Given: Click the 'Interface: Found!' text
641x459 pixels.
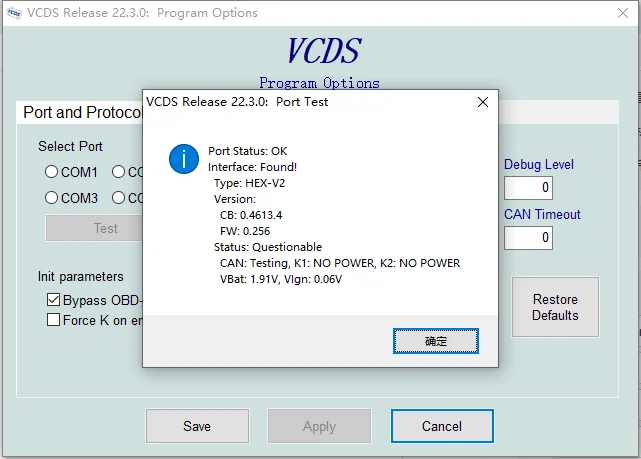Looking at the screenshot, I should [252, 167].
